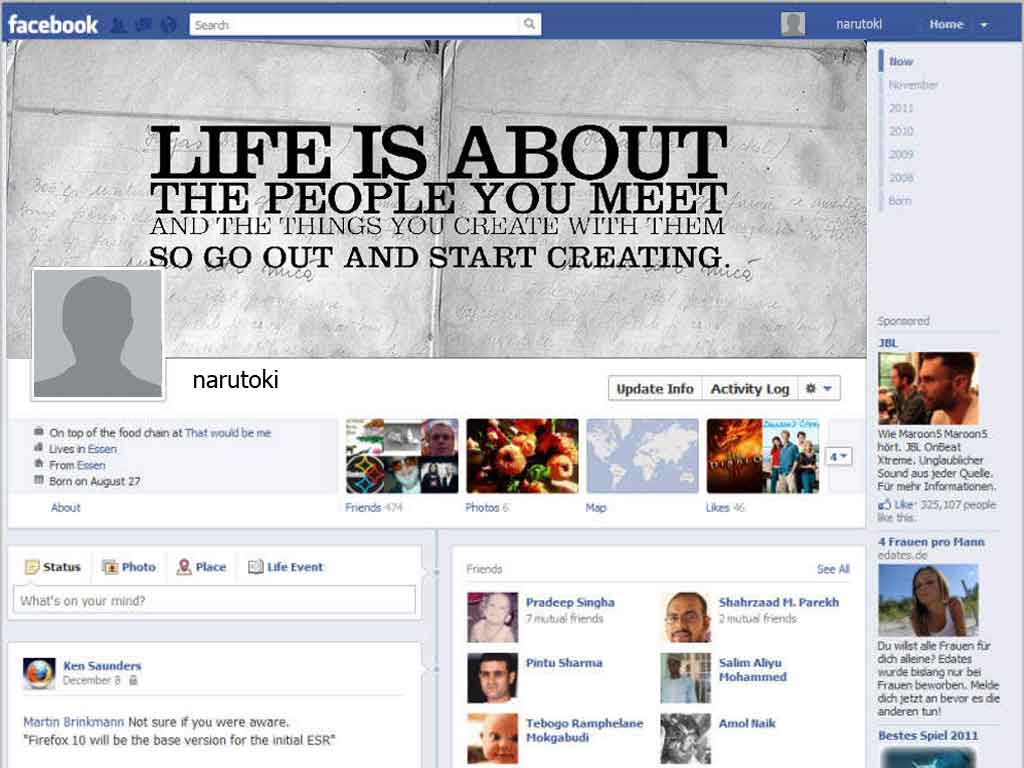Click the search magnifier icon

click(529, 24)
